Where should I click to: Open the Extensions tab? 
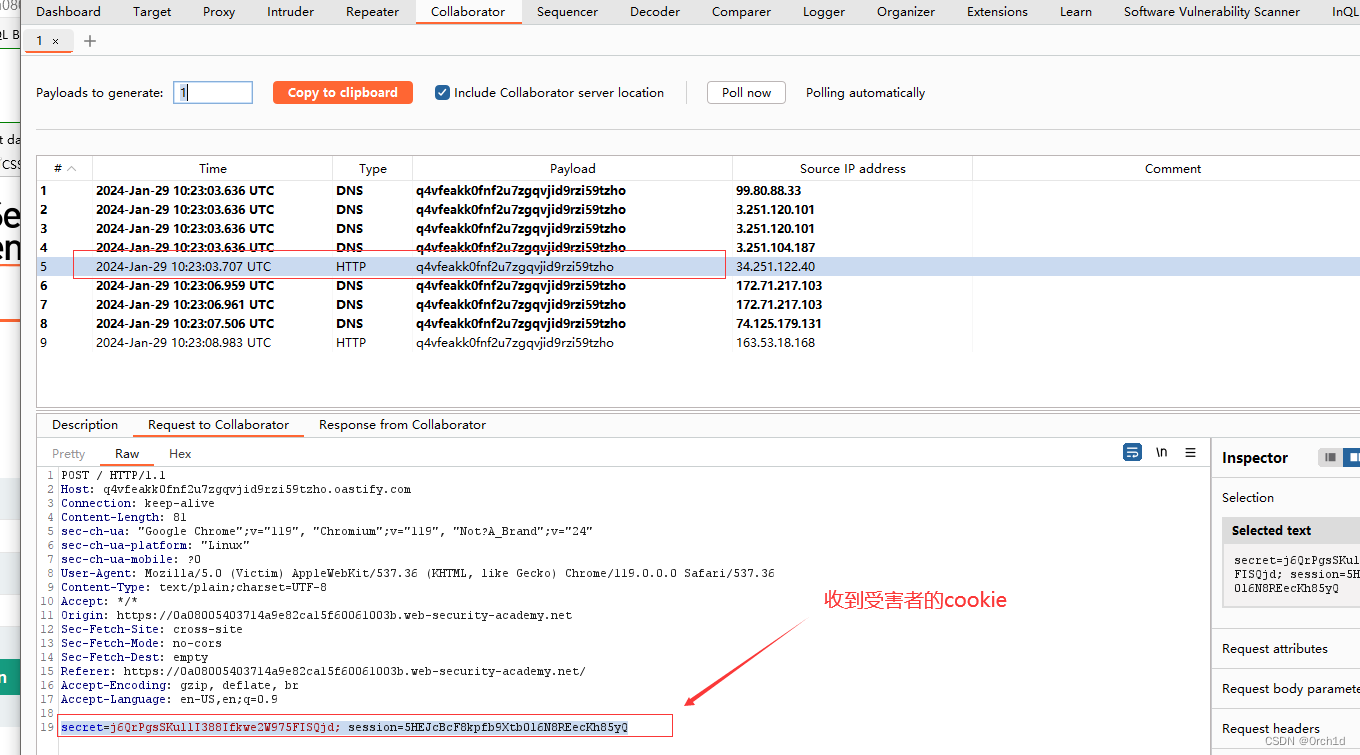997,12
